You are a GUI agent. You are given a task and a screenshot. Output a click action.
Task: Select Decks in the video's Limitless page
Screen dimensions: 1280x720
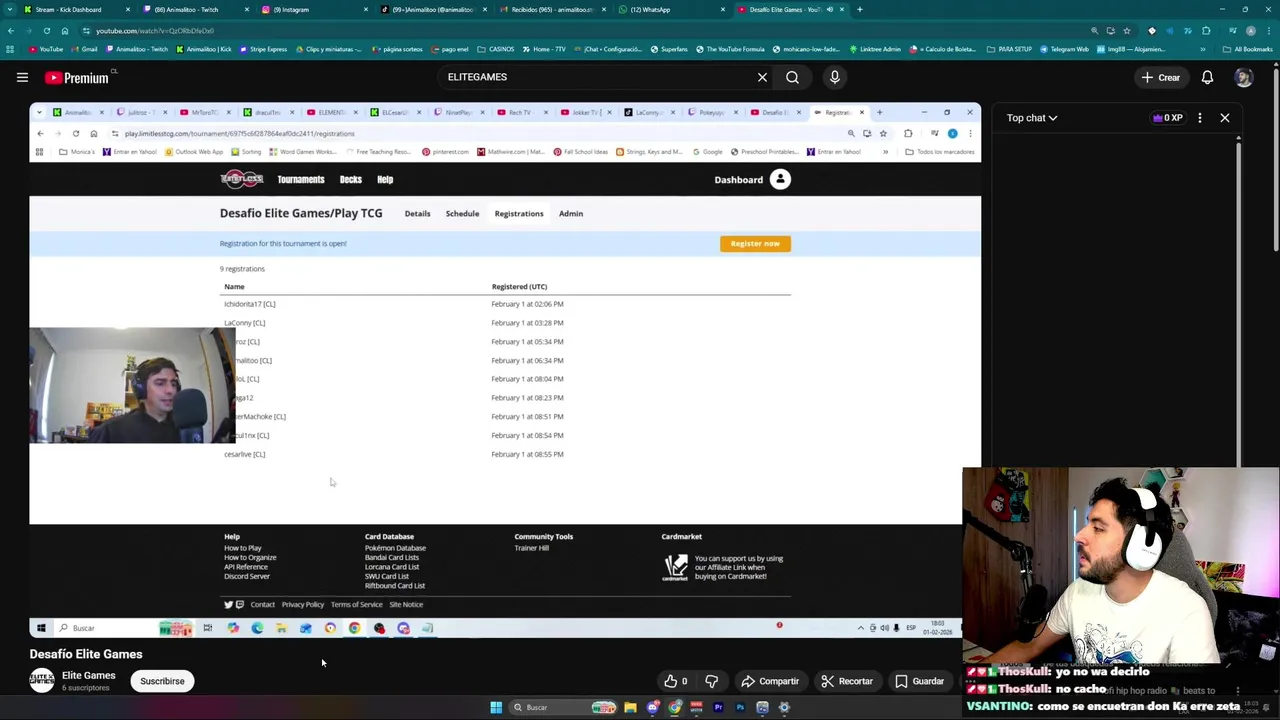pyautogui.click(x=350, y=180)
